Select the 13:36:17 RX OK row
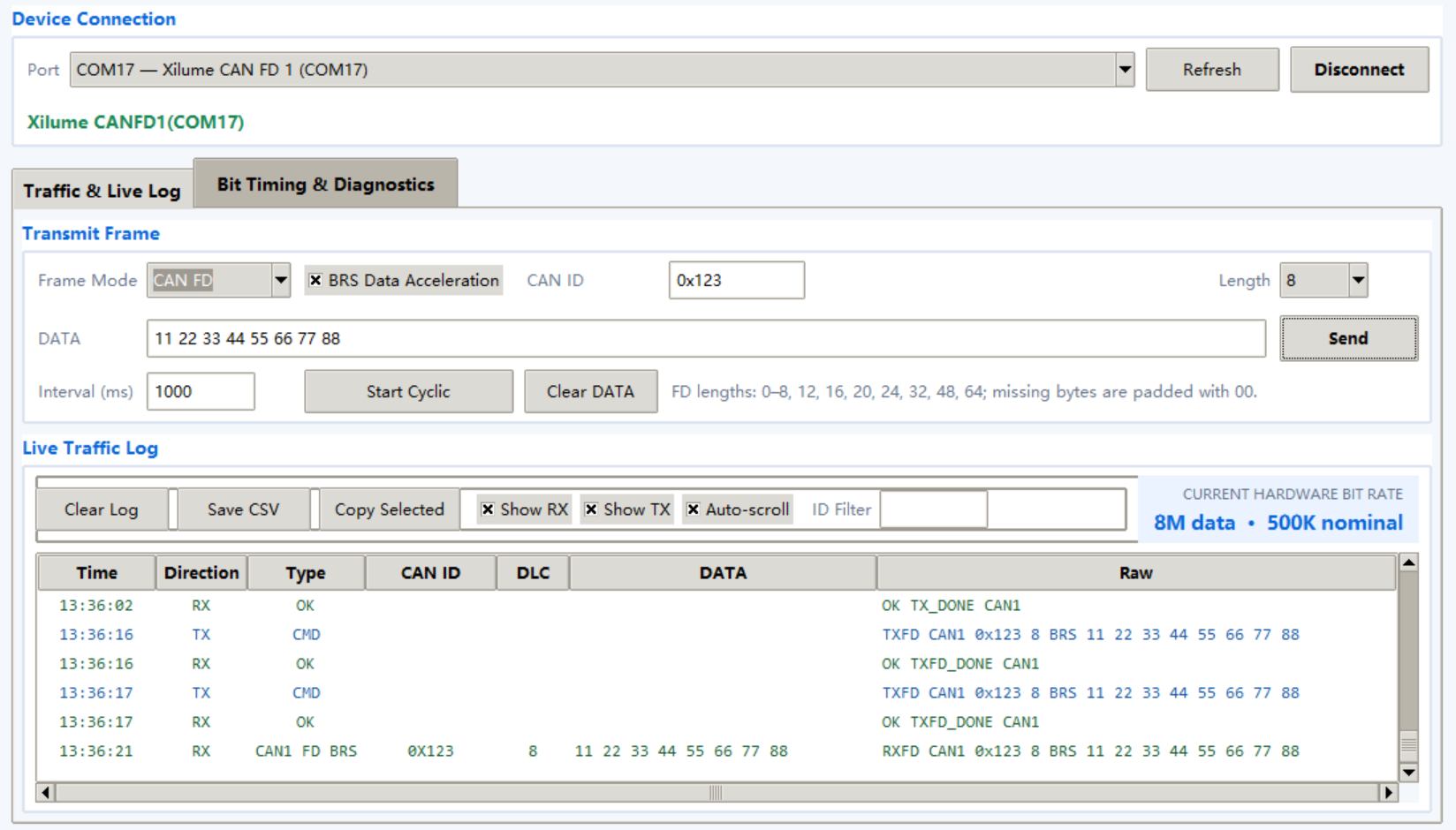 pyautogui.click(x=717, y=722)
